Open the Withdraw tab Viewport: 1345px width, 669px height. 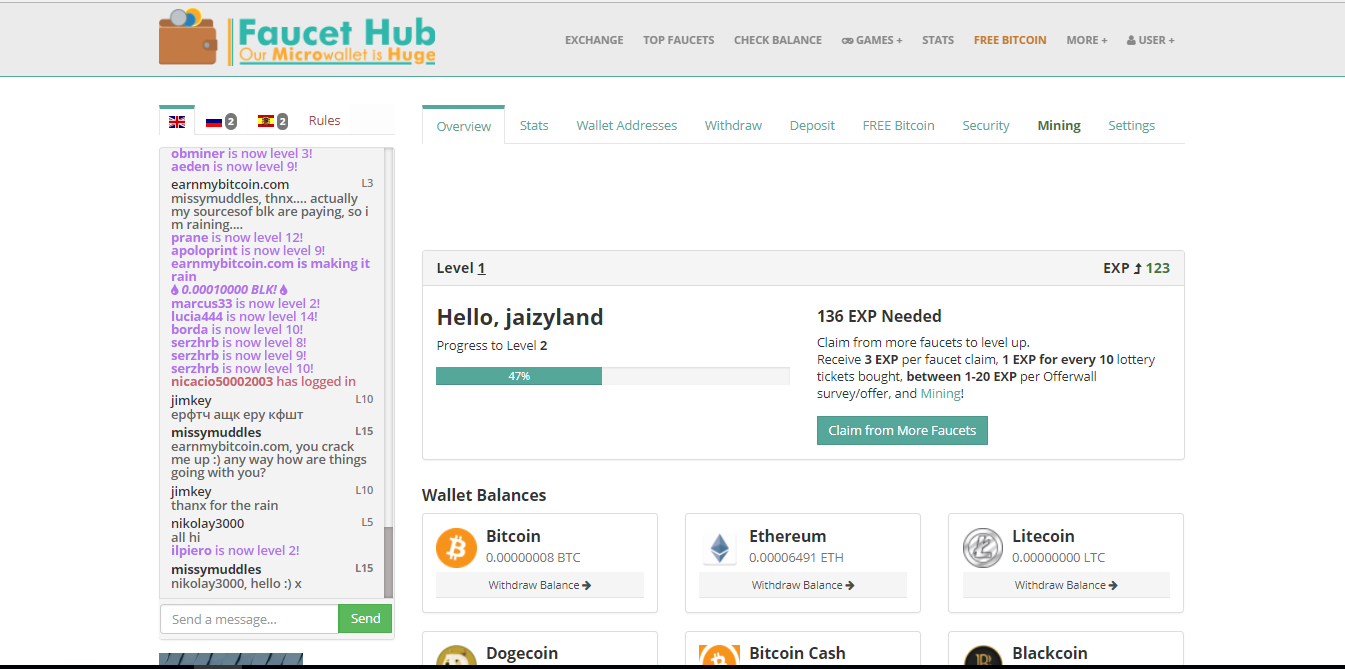point(733,125)
